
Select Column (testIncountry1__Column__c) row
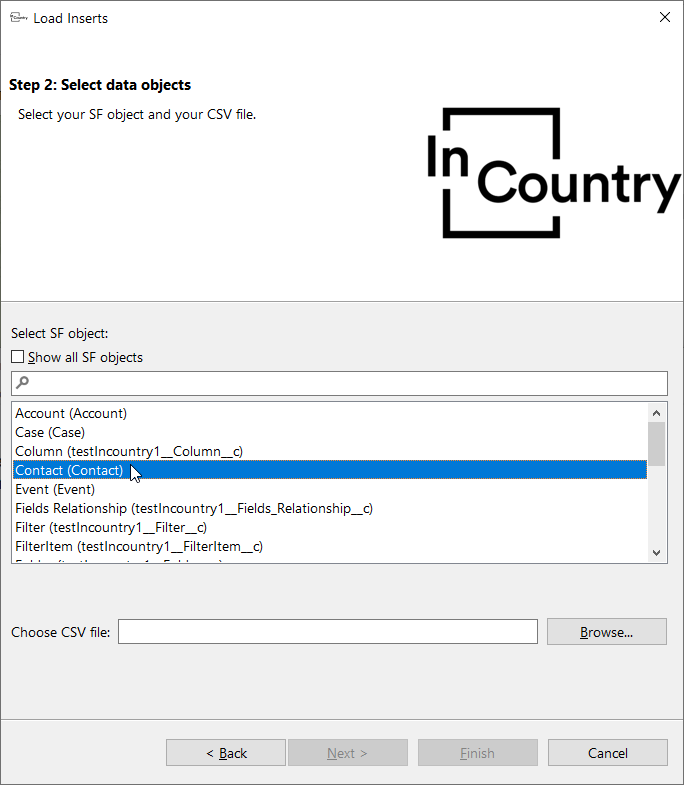pos(329,452)
